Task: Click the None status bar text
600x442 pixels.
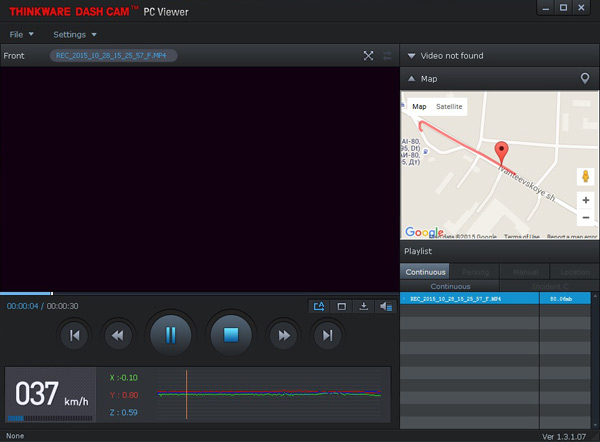Action: pos(15,436)
